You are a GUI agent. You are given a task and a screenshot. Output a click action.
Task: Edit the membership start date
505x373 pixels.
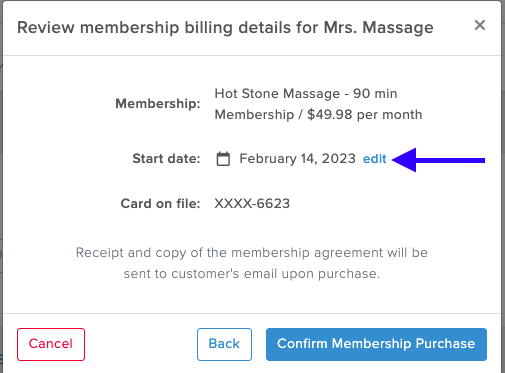(375, 159)
